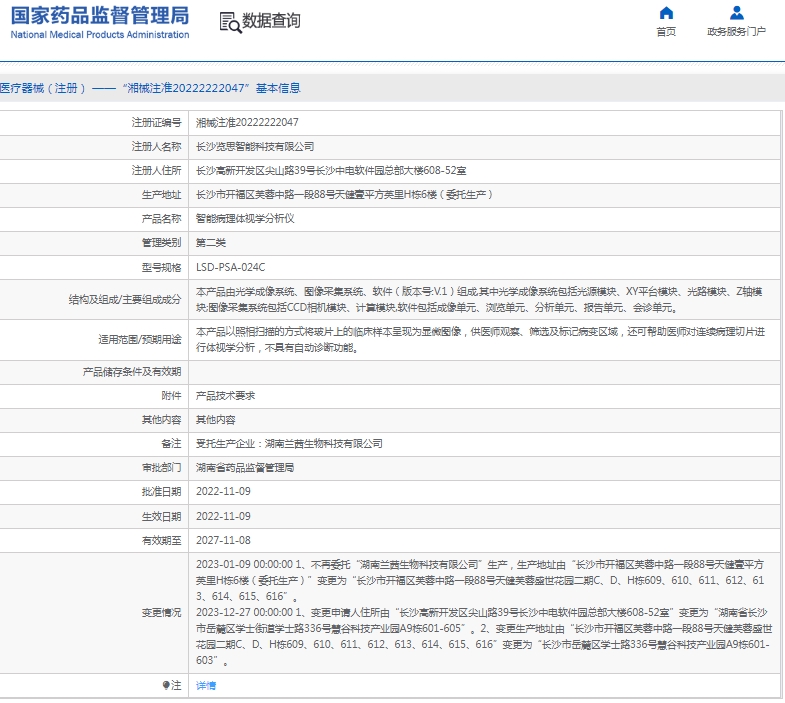This screenshot has height=703, width=785.
Task: Click the 产品名称 row label
Action: pos(161,219)
